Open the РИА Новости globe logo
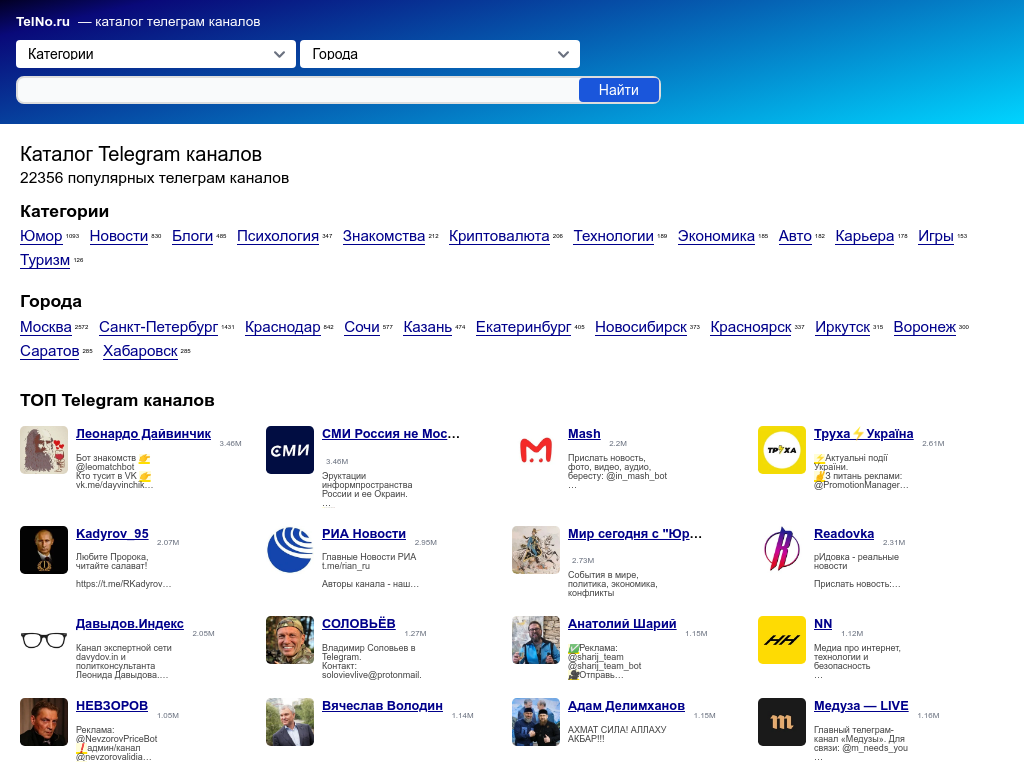1024x768 pixels. [x=290, y=550]
